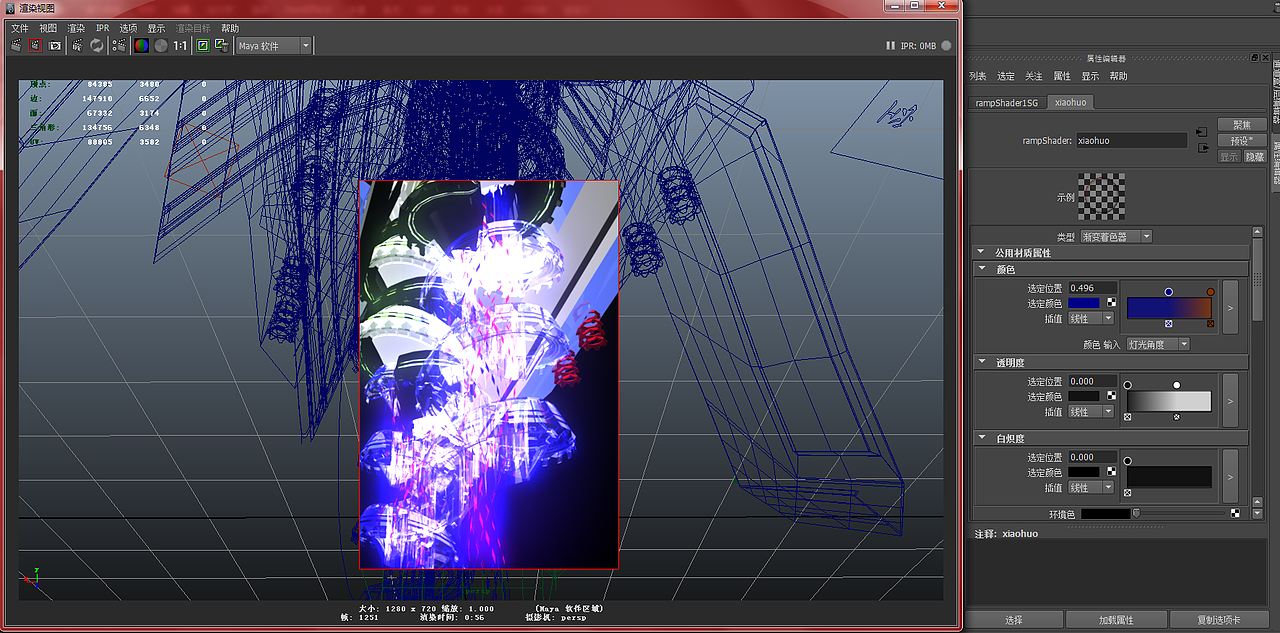This screenshot has width=1280, height=633.
Task: Click checker map button beside ambient color slider
Action: click(1235, 513)
